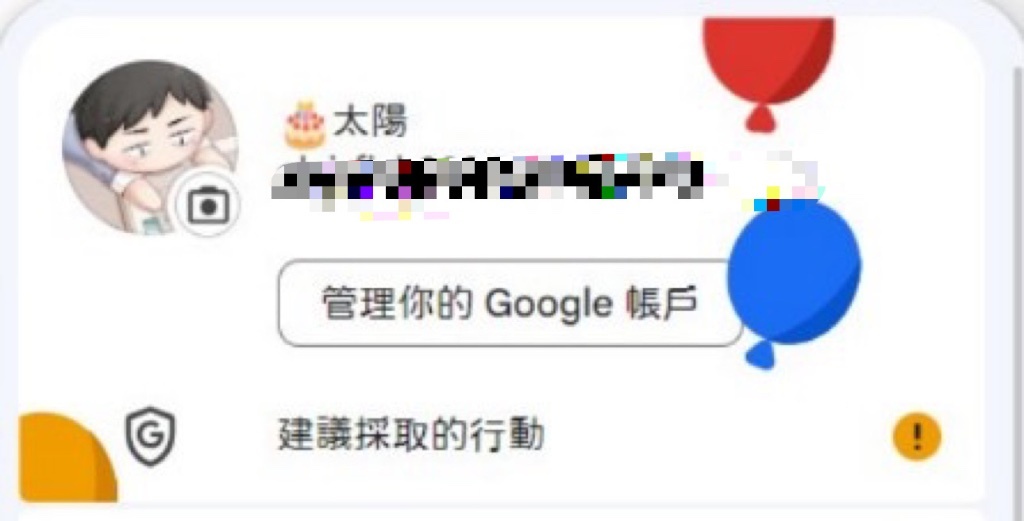Click the scrollbar along the right edge

(x=1017, y=287)
